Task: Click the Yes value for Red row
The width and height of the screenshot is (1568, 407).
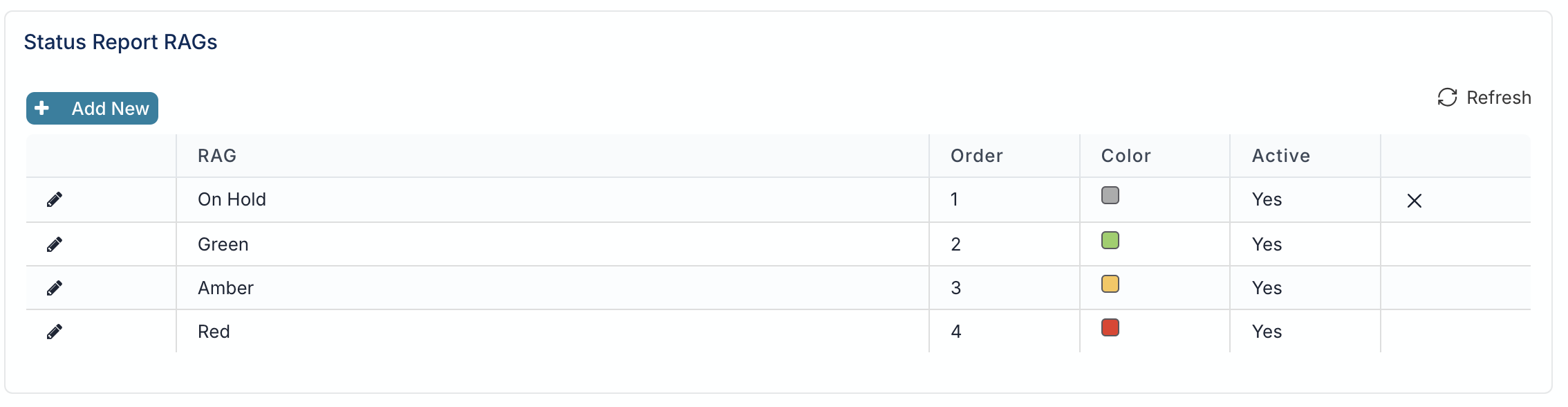Action: point(1267,332)
